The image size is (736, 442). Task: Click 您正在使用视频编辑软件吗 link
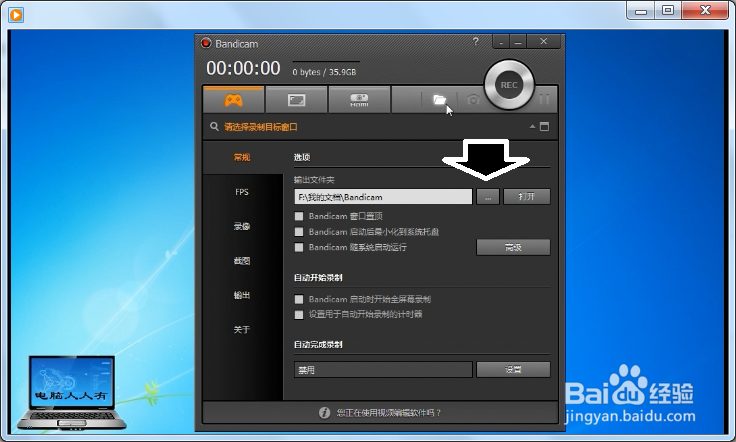tap(389, 413)
